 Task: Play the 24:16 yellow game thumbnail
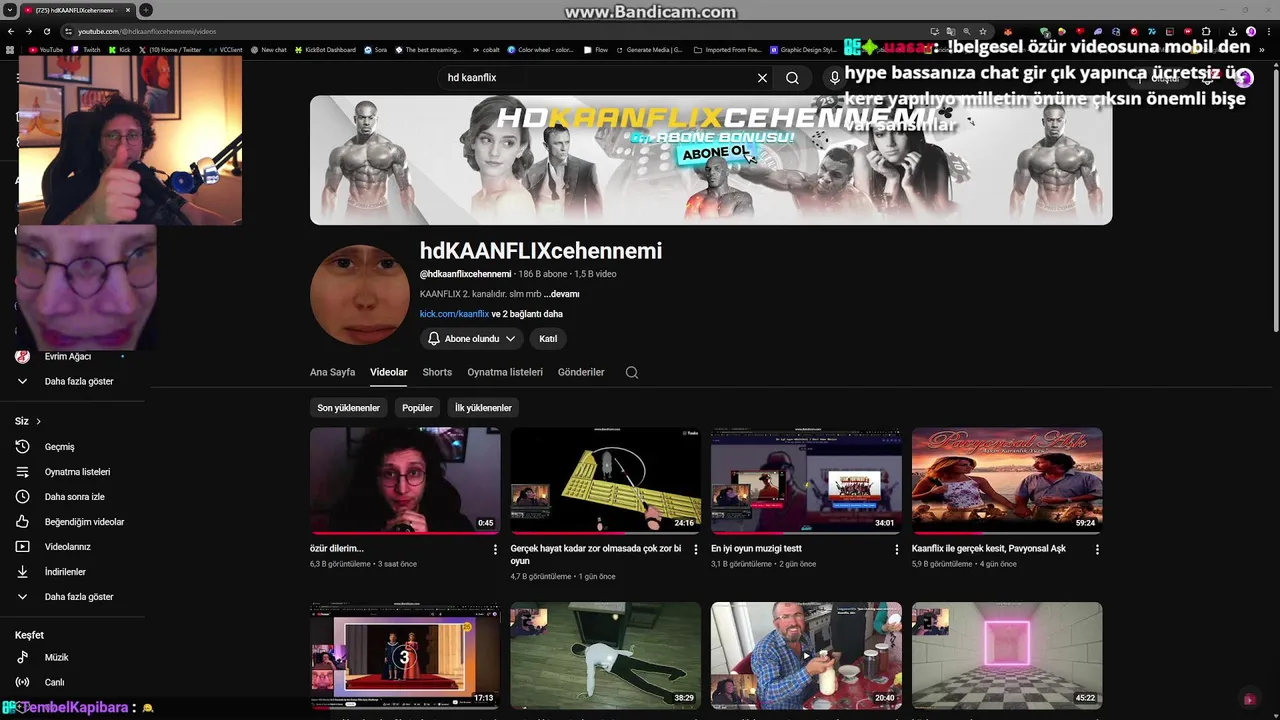(606, 481)
